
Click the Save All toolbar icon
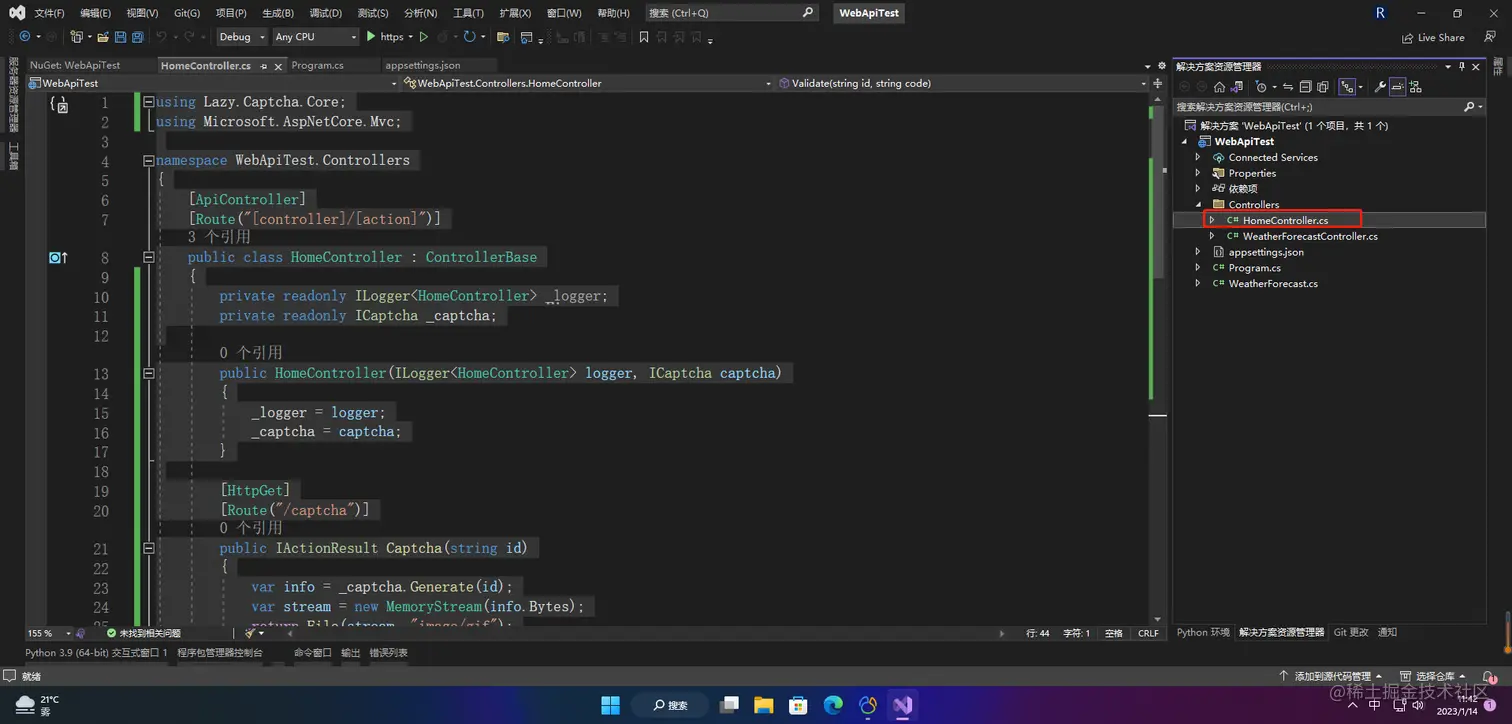(x=138, y=37)
